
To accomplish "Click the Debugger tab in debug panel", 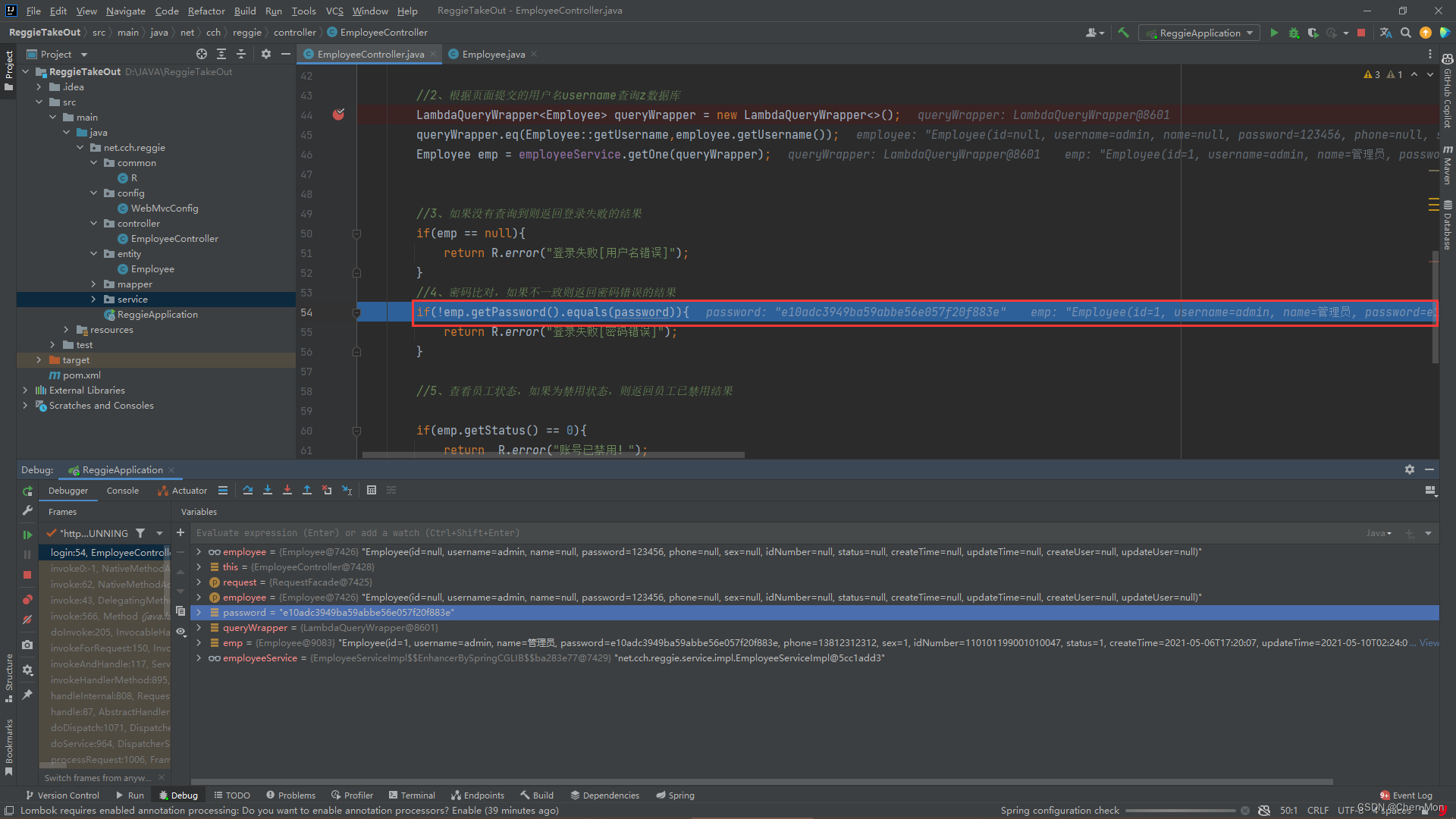I will click(x=68, y=490).
